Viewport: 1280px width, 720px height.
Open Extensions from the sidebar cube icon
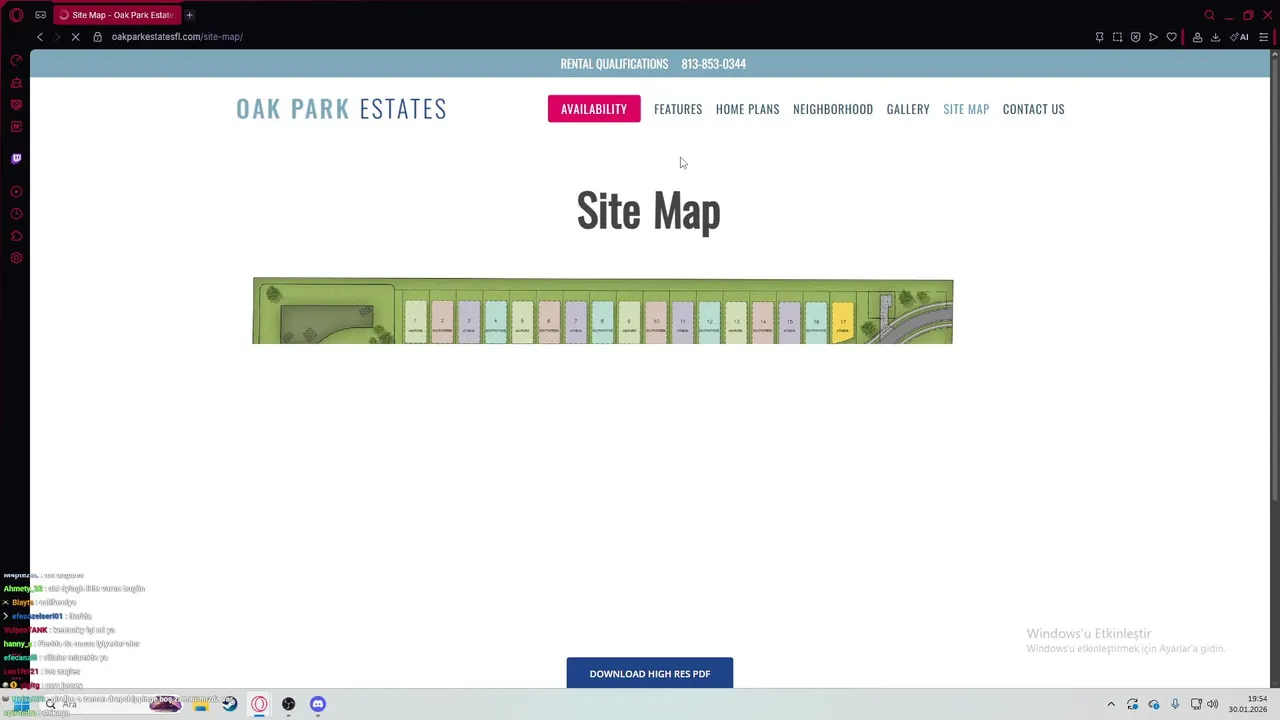click(16, 236)
